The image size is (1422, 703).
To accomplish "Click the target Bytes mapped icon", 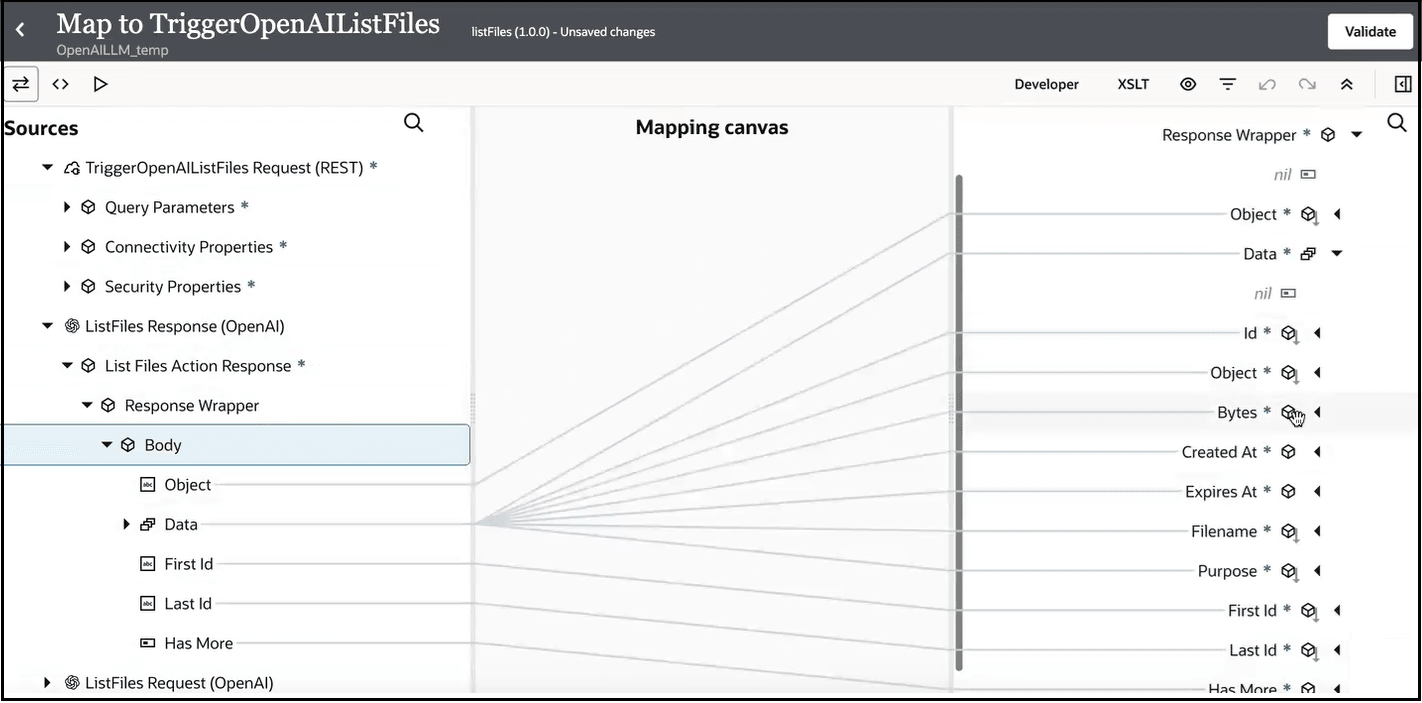I will (x=1290, y=413).
